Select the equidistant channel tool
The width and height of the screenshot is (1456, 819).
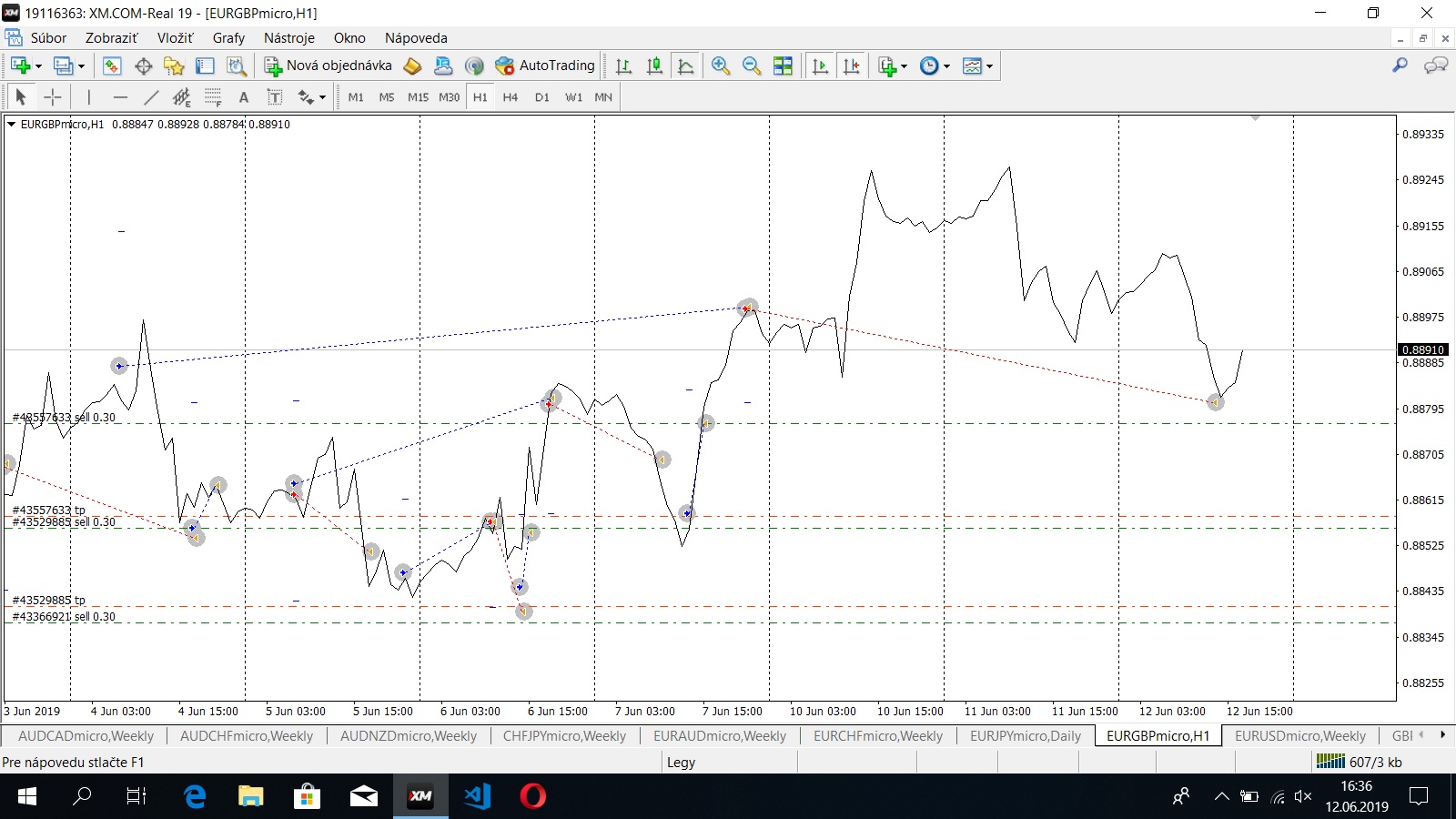coord(182,97)
